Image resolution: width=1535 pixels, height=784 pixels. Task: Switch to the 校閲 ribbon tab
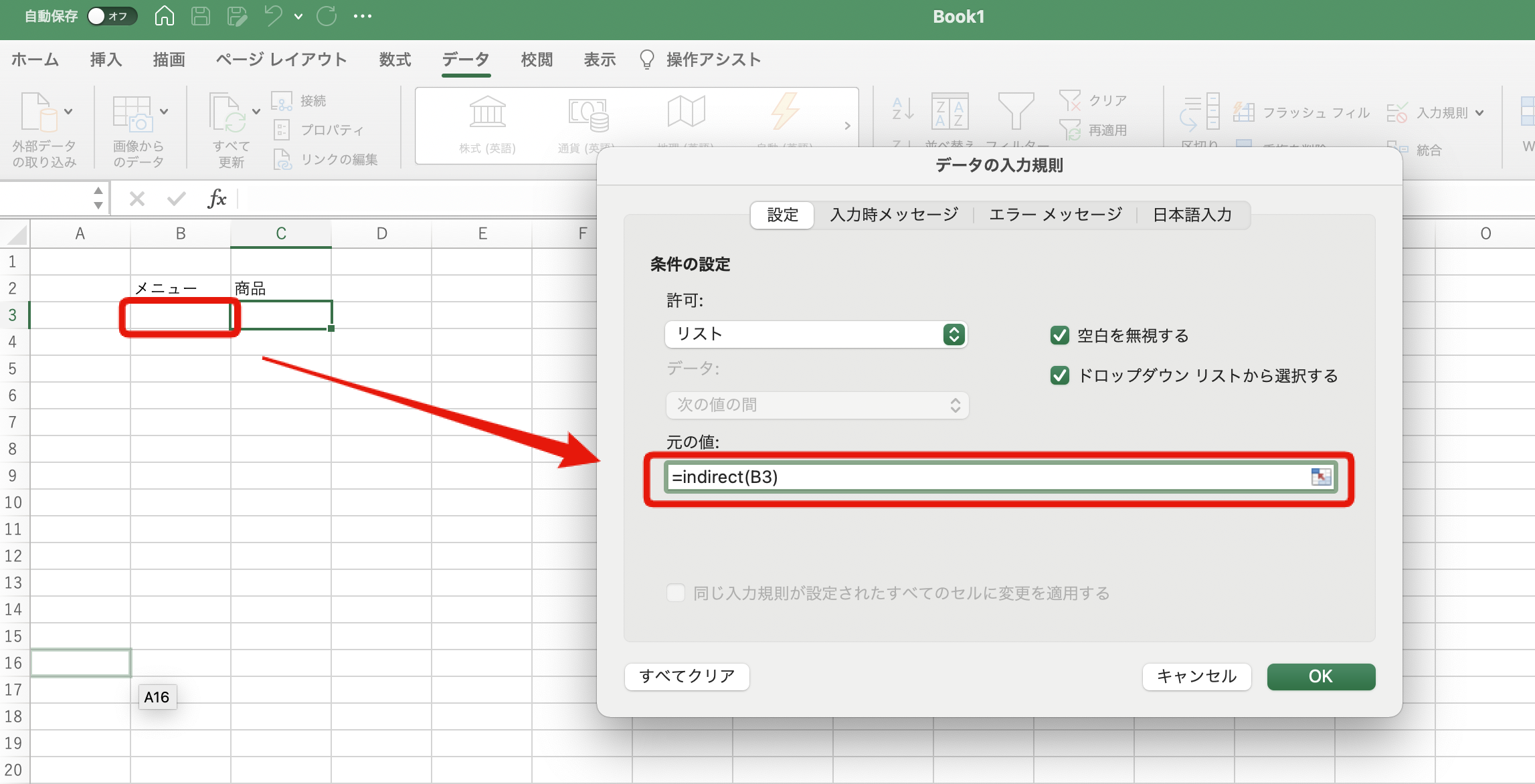tap(537, 60)
